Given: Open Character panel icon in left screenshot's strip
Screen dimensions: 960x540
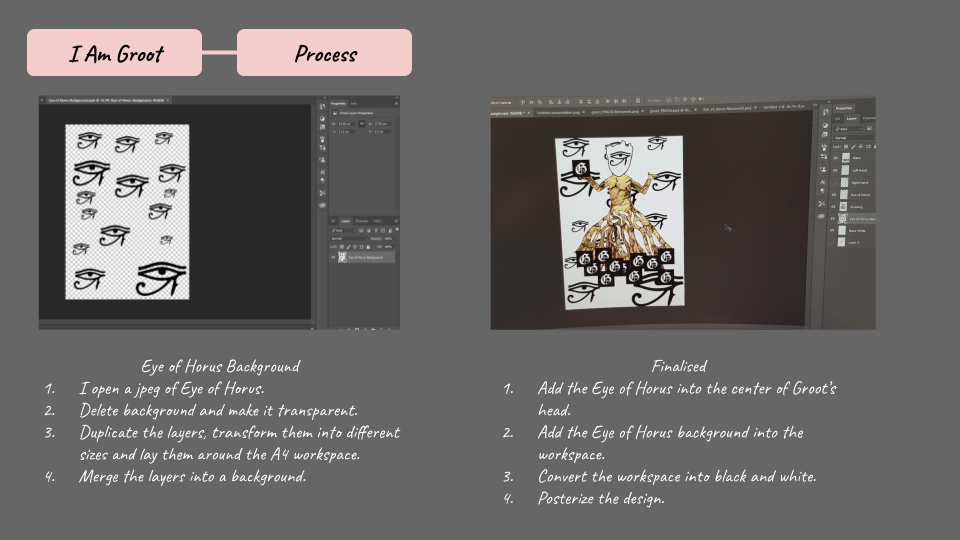Looking at the screenshot, I should pyautogui.click(x=323, y=172).
